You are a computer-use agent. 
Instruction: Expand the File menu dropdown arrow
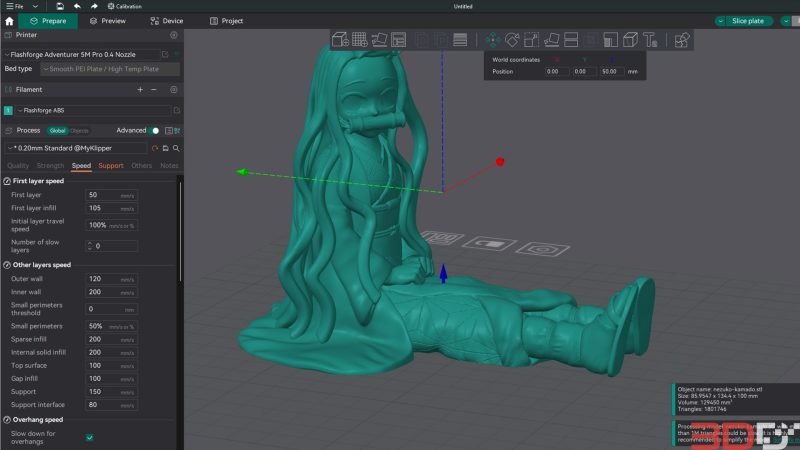click(35, 6)
